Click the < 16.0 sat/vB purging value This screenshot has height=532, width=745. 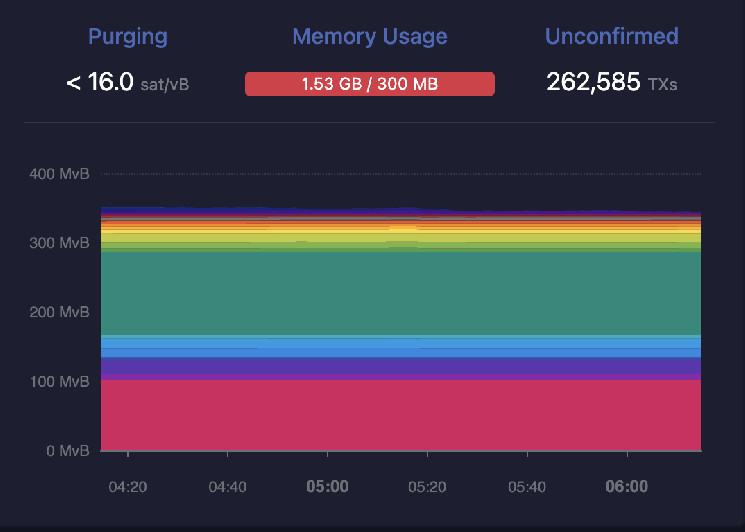128,83
